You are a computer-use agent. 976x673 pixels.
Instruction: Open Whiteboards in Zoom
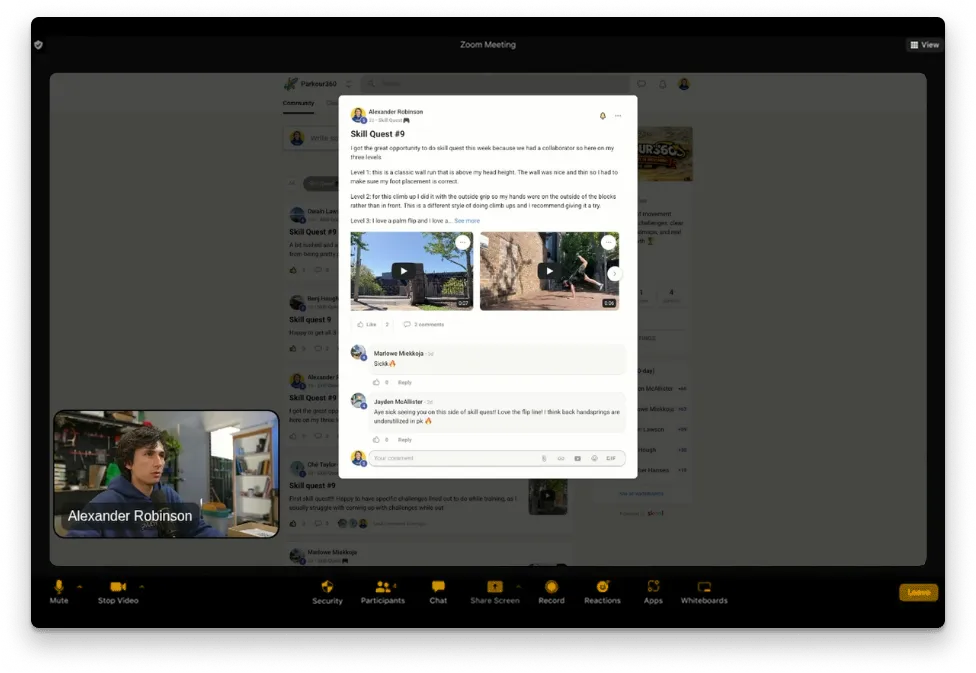[704, 592]
